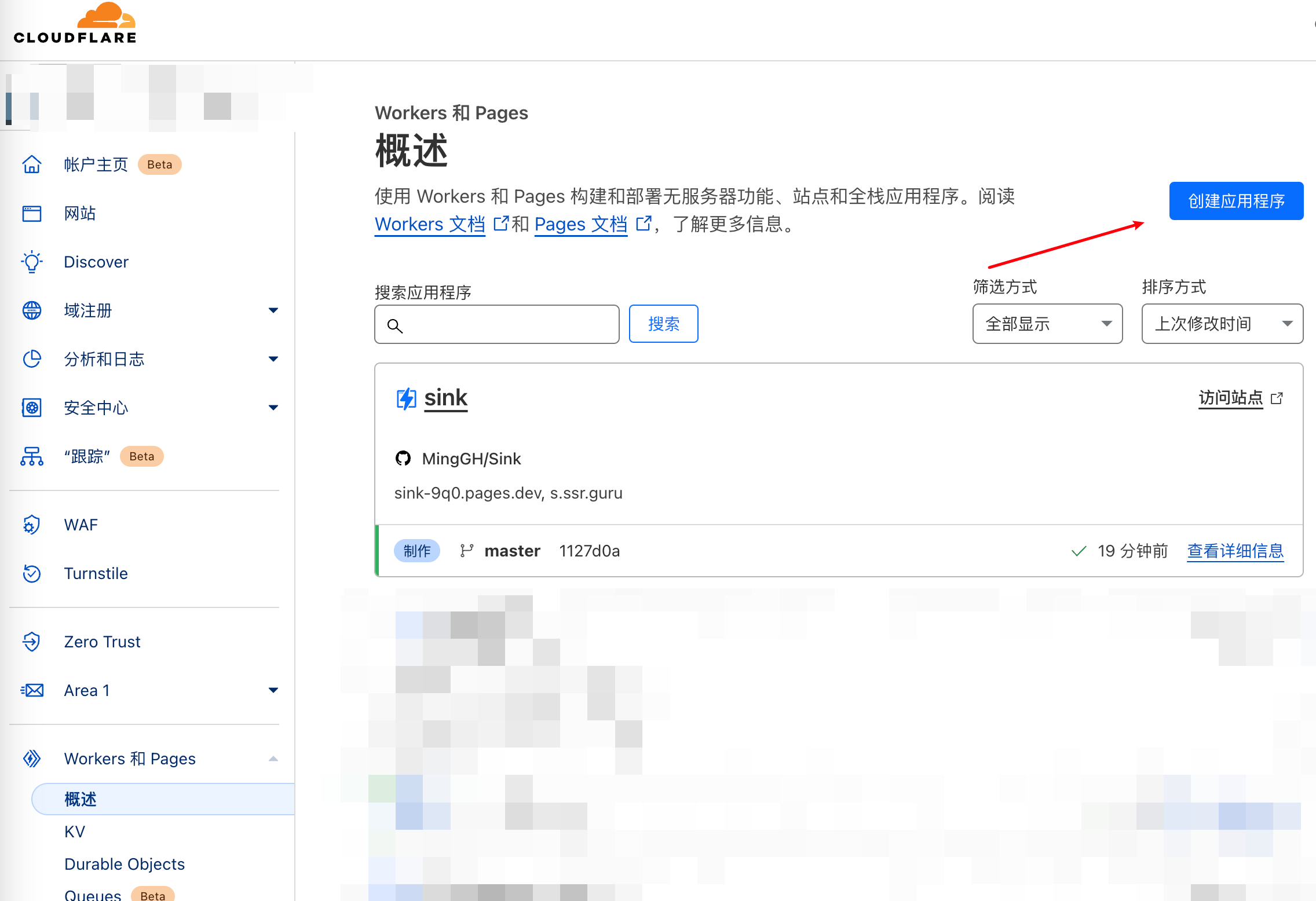Viewport: 1316px width, 901px height.
Task: Open Durable Objects in sidebar
Action: 125,864
